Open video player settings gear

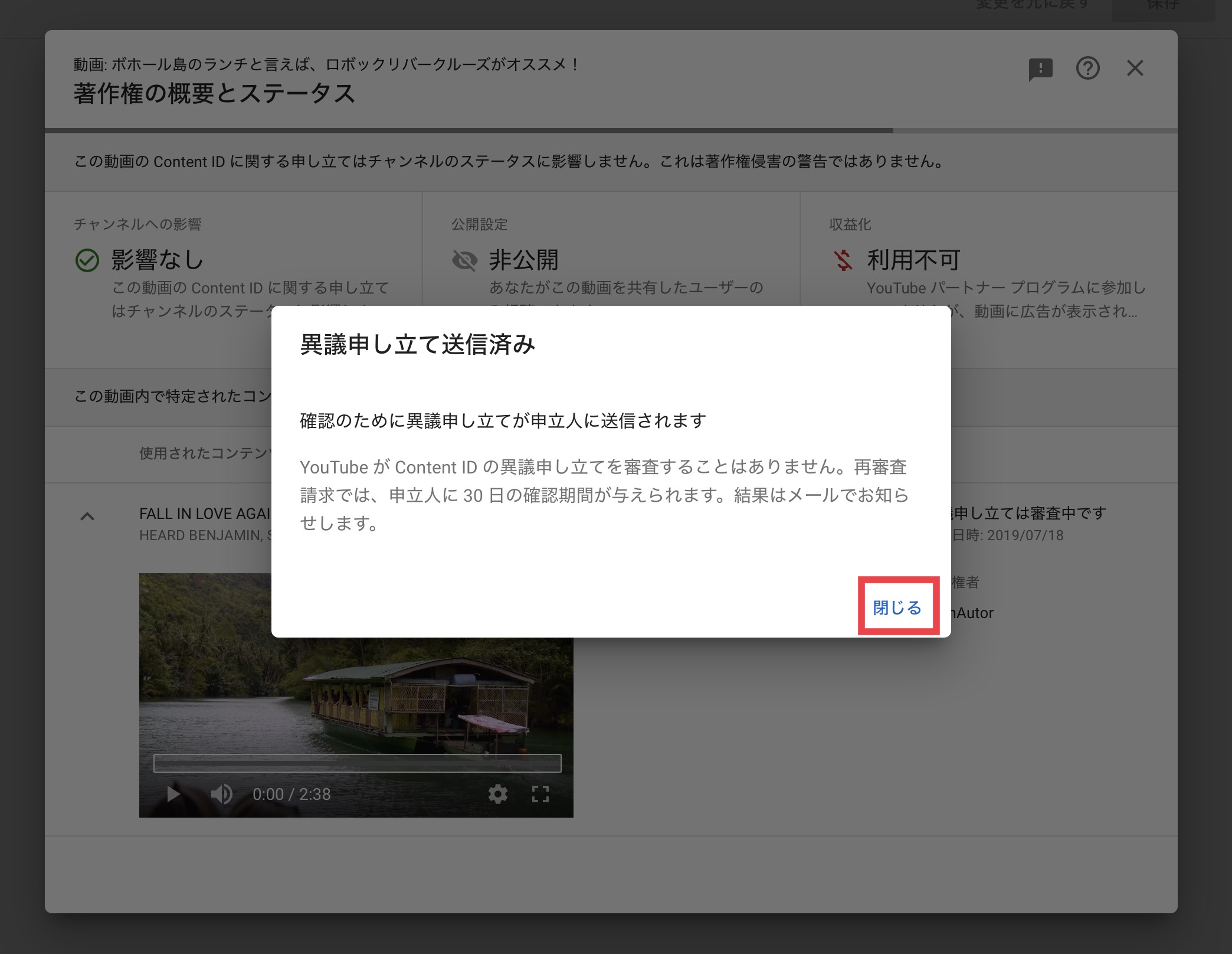coord(497,794)
